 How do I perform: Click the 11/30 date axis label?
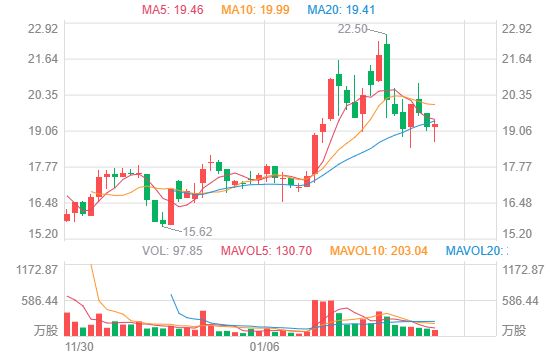tap(79, 346)
